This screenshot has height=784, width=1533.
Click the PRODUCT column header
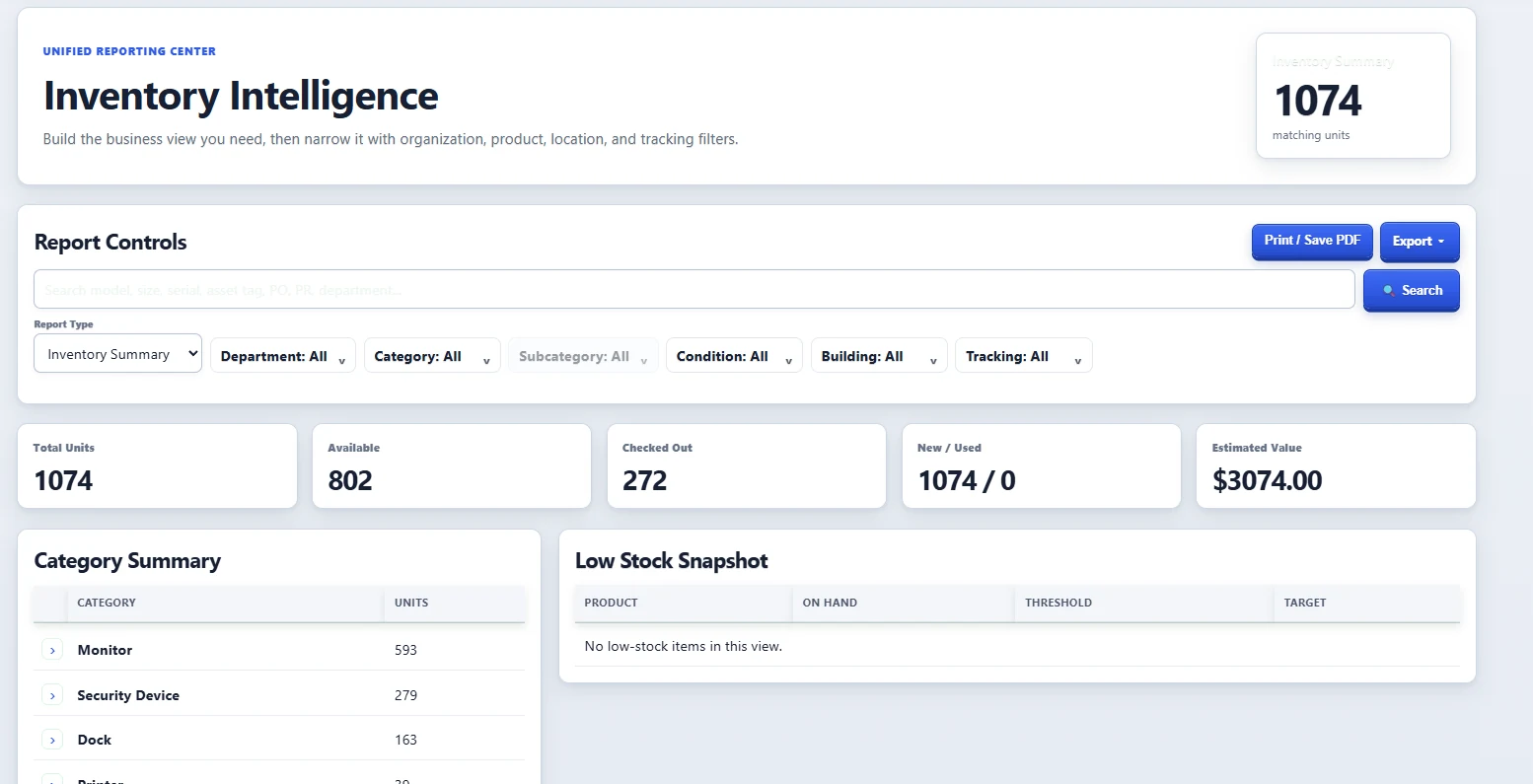[611, 603]
